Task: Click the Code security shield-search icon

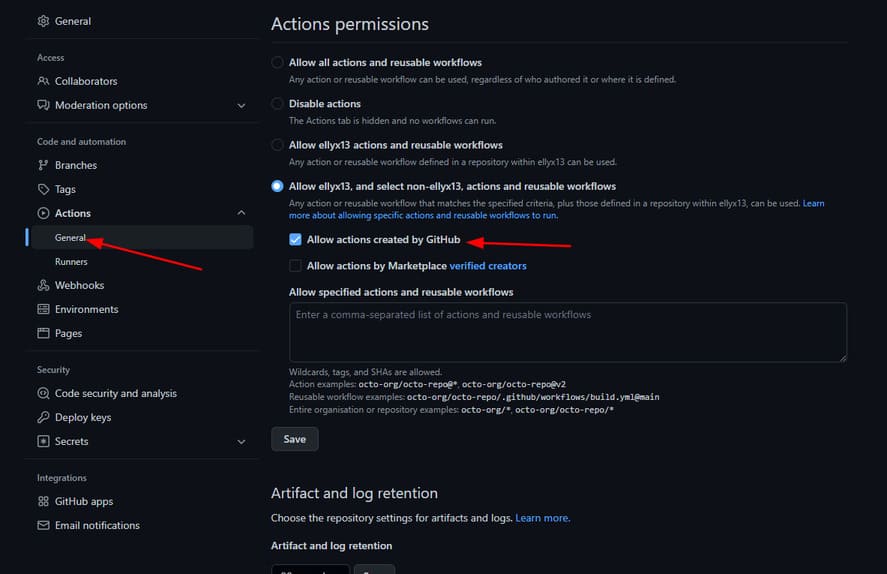Action: (x=43, y=393)
